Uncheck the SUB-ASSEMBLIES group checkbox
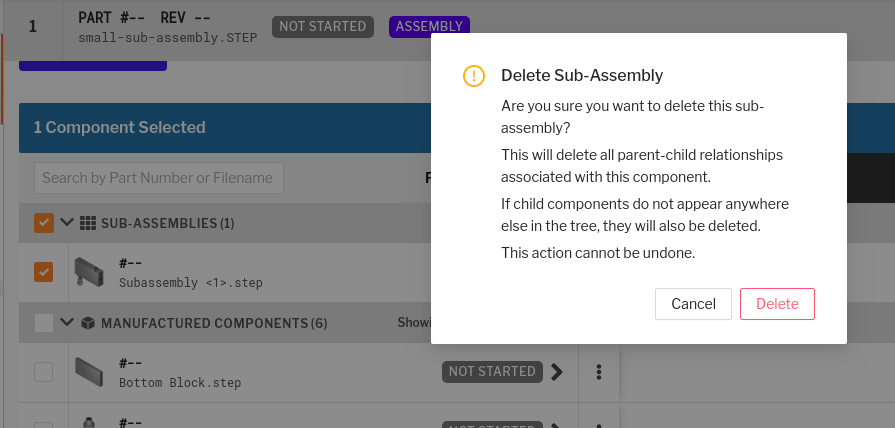895x428 pixels. [x=44, y=223]
